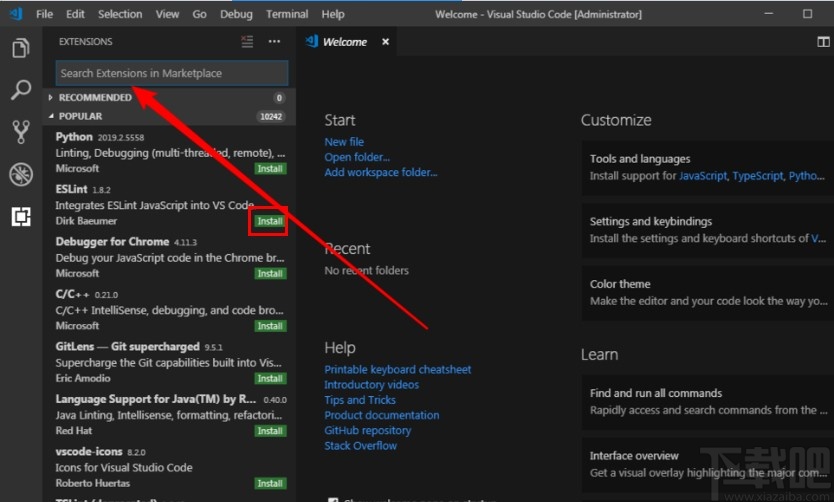Select GitLens — Git supercharged title

point(128,347)
